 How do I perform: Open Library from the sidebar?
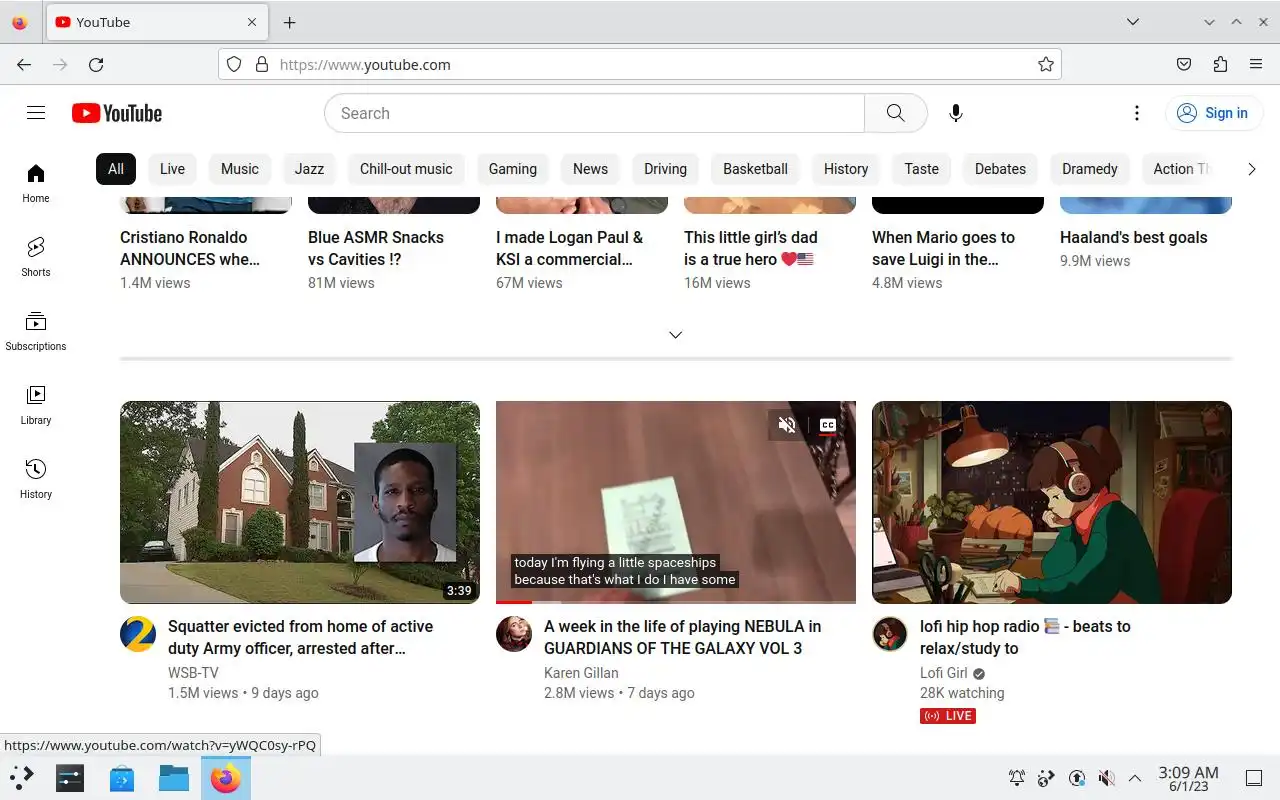[x=36, y=405]
